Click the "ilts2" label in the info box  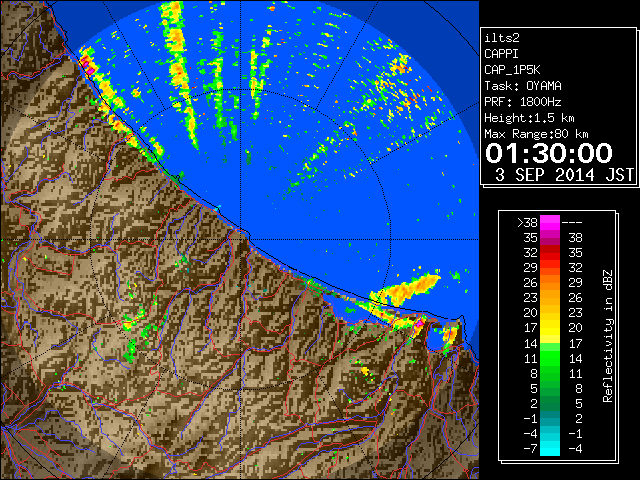(502, 38)
